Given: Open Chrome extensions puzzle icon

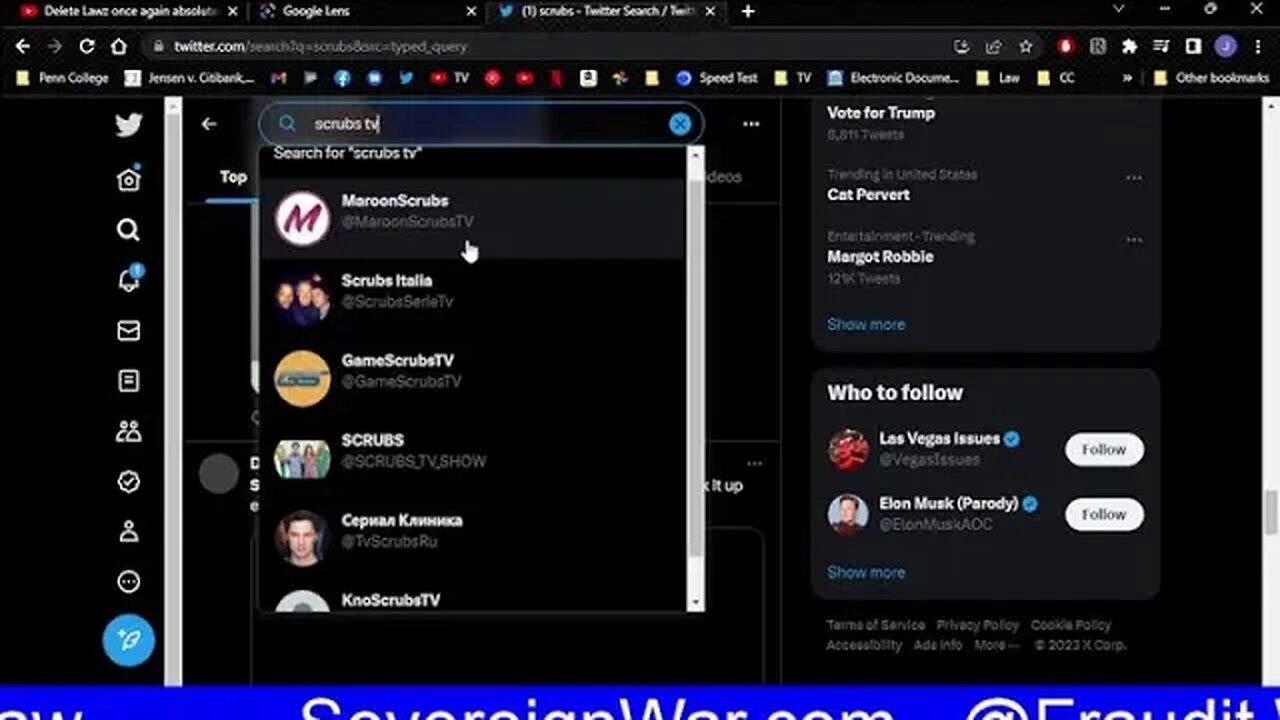Looking at the screenshot, I should [x=1129, y=46].
